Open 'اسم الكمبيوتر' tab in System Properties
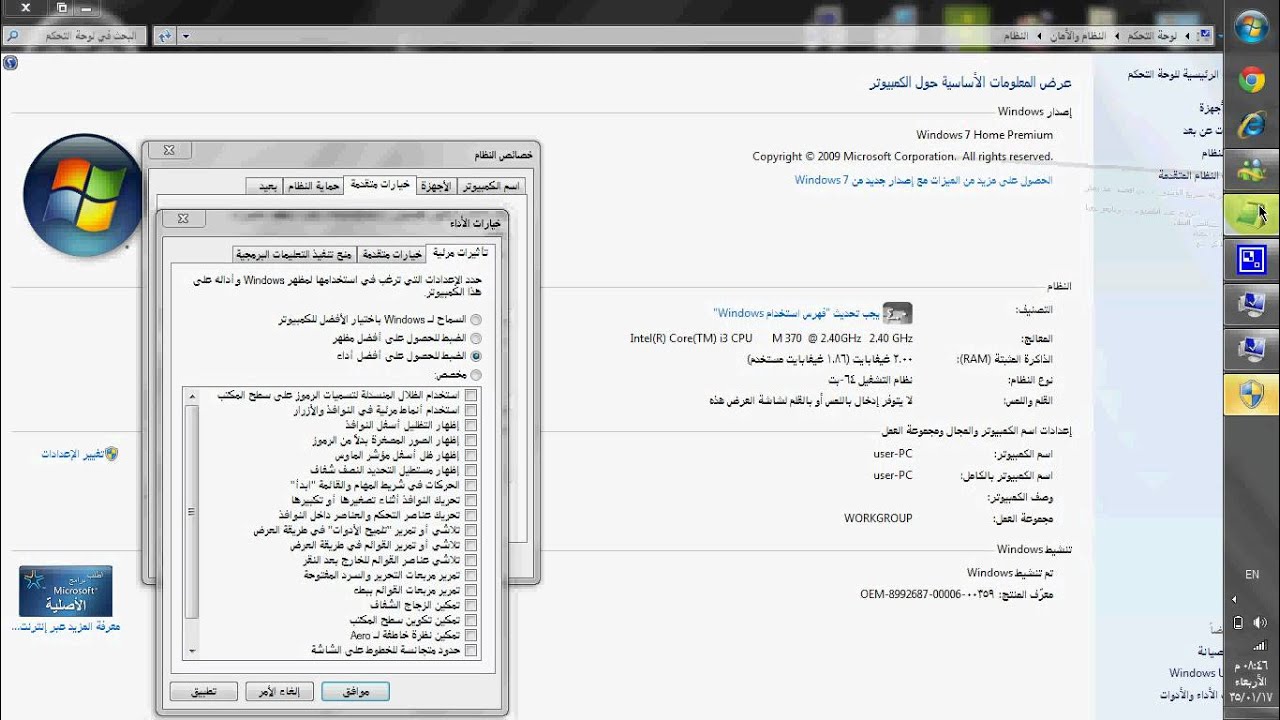The height and width of the screenshot is (720, 1280). point(490,187)
